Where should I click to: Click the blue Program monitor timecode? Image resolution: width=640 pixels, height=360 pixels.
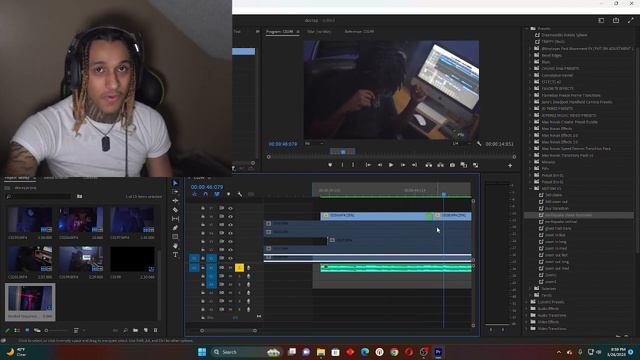pyautogui.click(x=283, y=144)
